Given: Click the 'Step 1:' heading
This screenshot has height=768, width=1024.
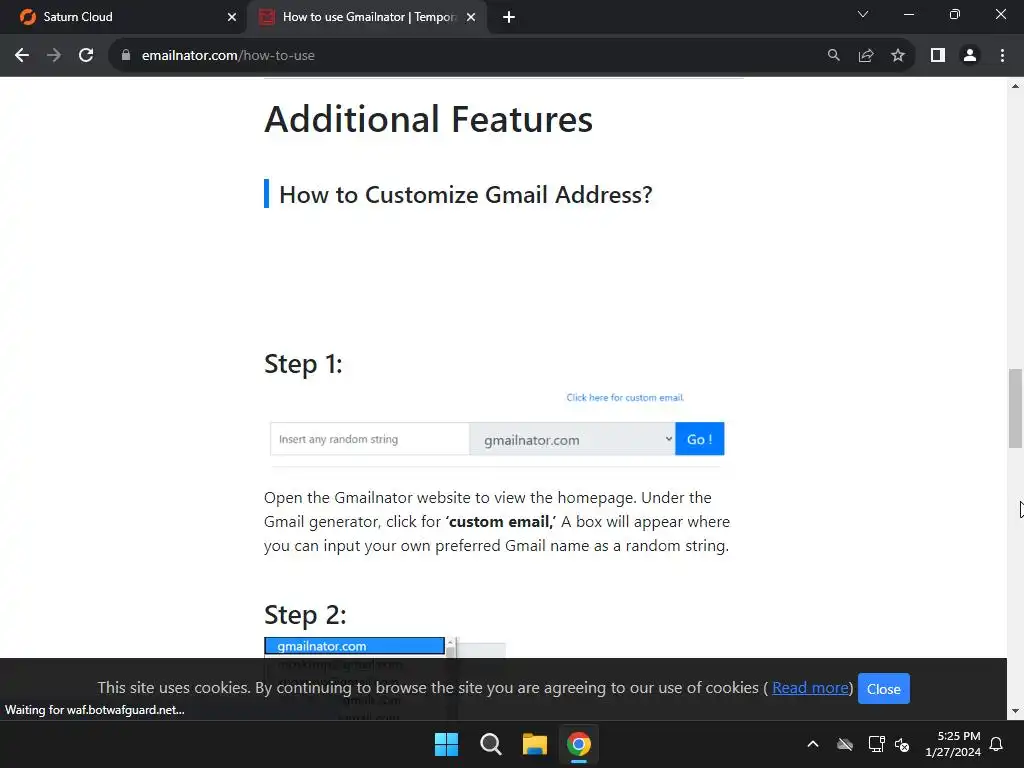Looking at the screenshot, I should pos(303,364).
